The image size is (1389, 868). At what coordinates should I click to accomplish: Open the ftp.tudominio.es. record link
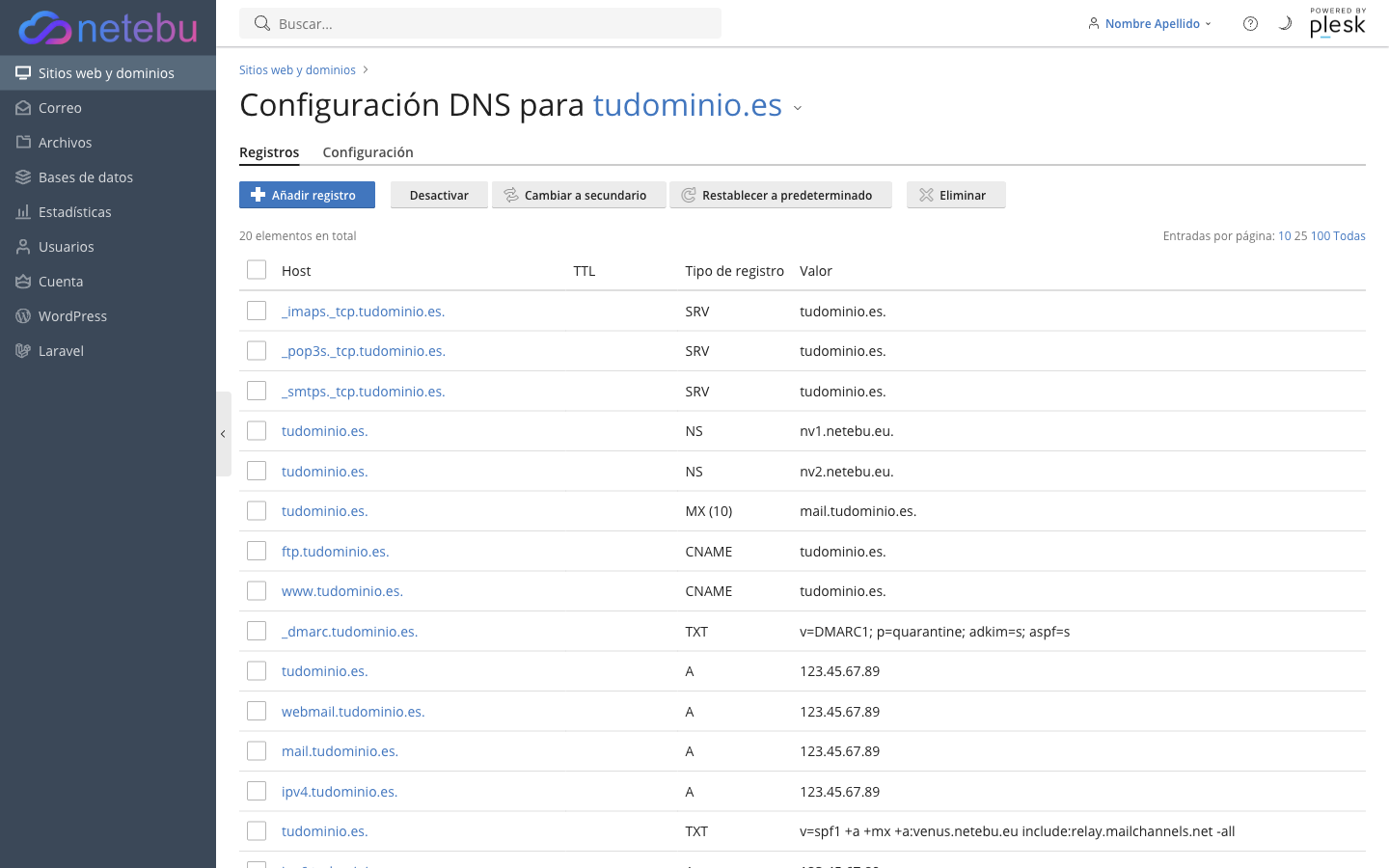pos(335,552)
